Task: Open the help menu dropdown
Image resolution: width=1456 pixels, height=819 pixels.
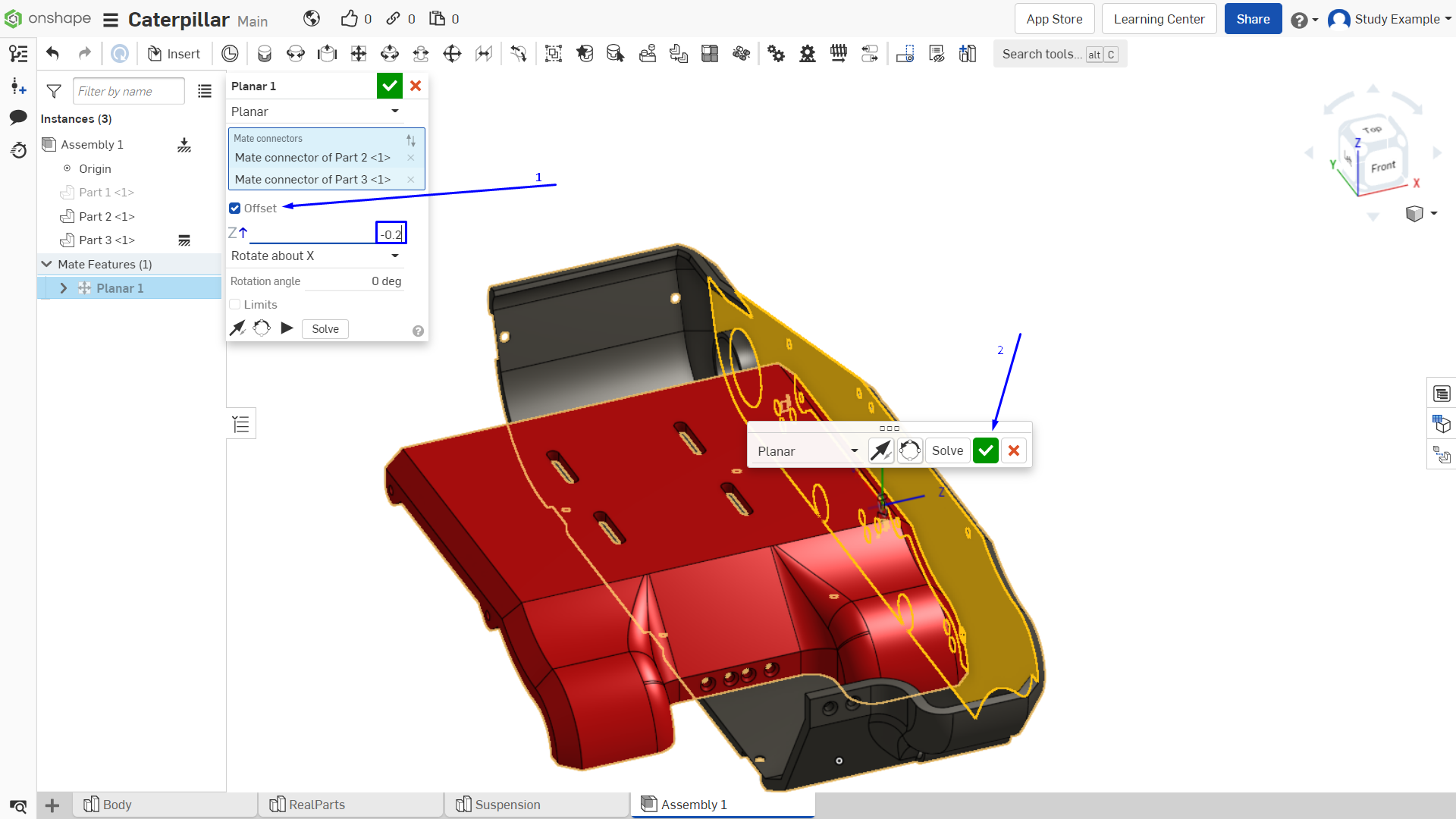Action: click(1304, 20)
